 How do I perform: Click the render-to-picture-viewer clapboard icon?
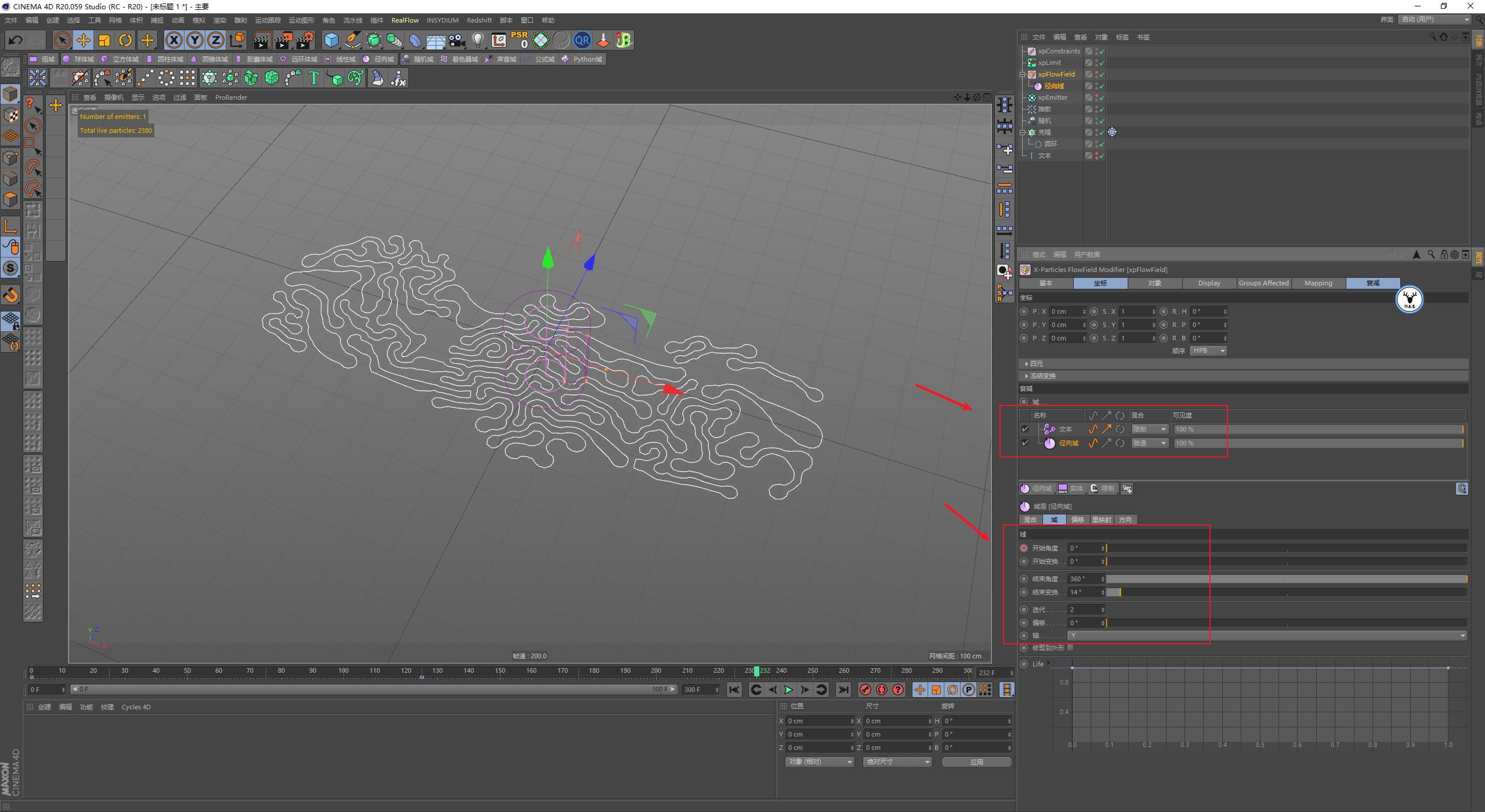tap(283, 40)
